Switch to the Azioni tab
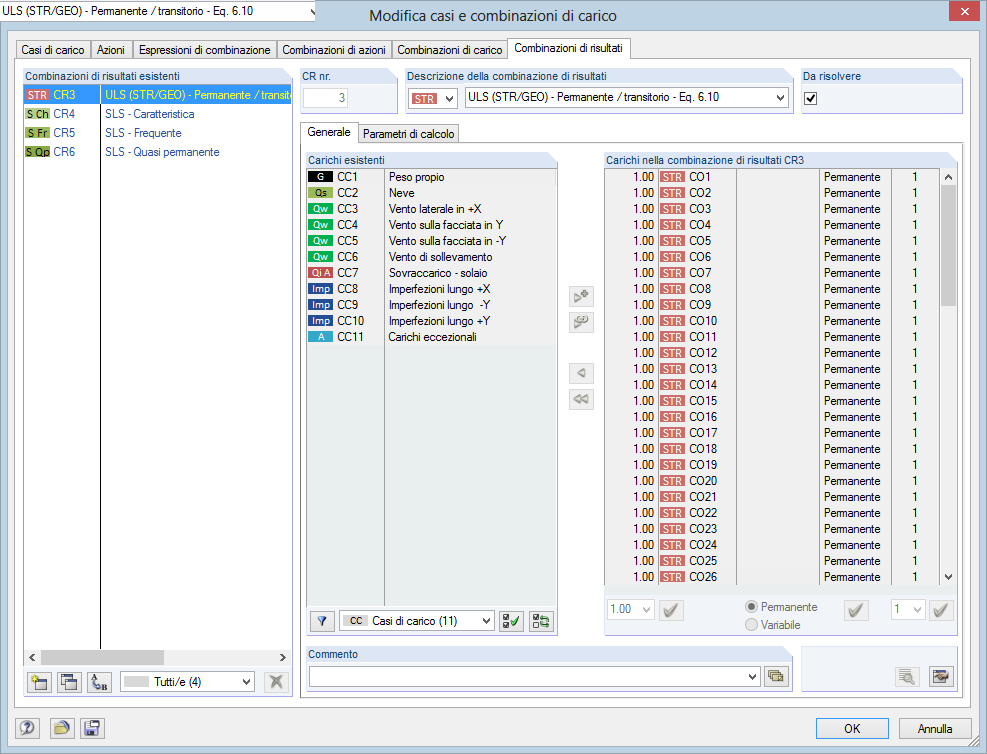The height and width of the screenshot is (754, 987). (111, 50)
